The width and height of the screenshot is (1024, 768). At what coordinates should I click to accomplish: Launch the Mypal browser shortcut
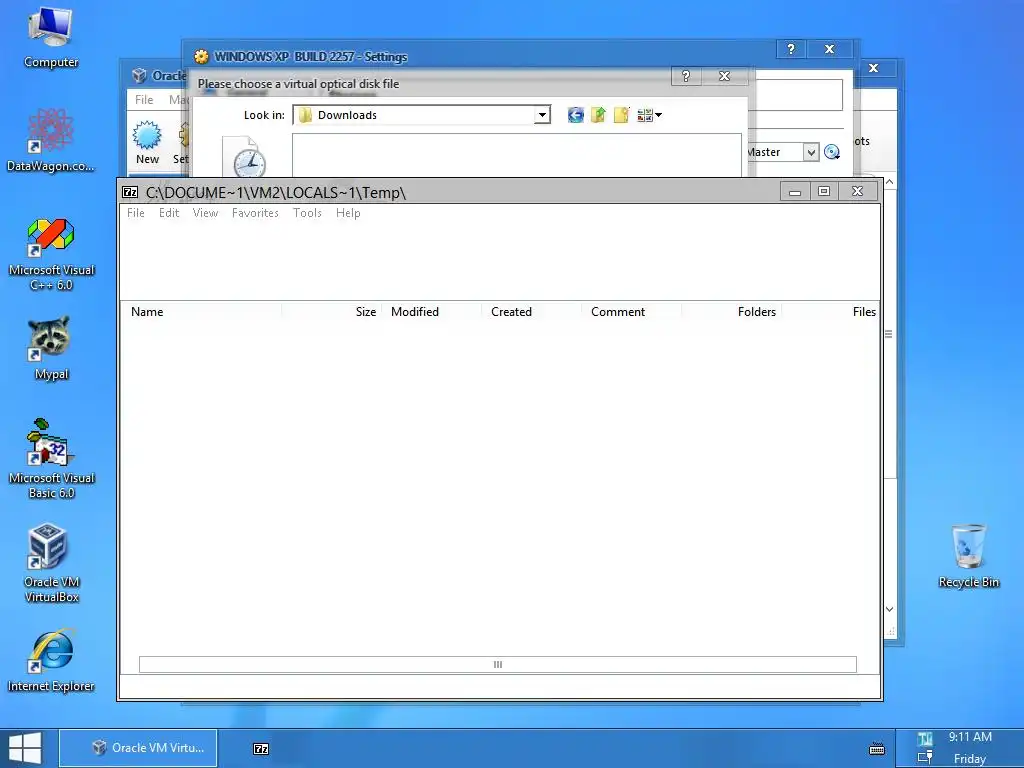click(51, 348)
